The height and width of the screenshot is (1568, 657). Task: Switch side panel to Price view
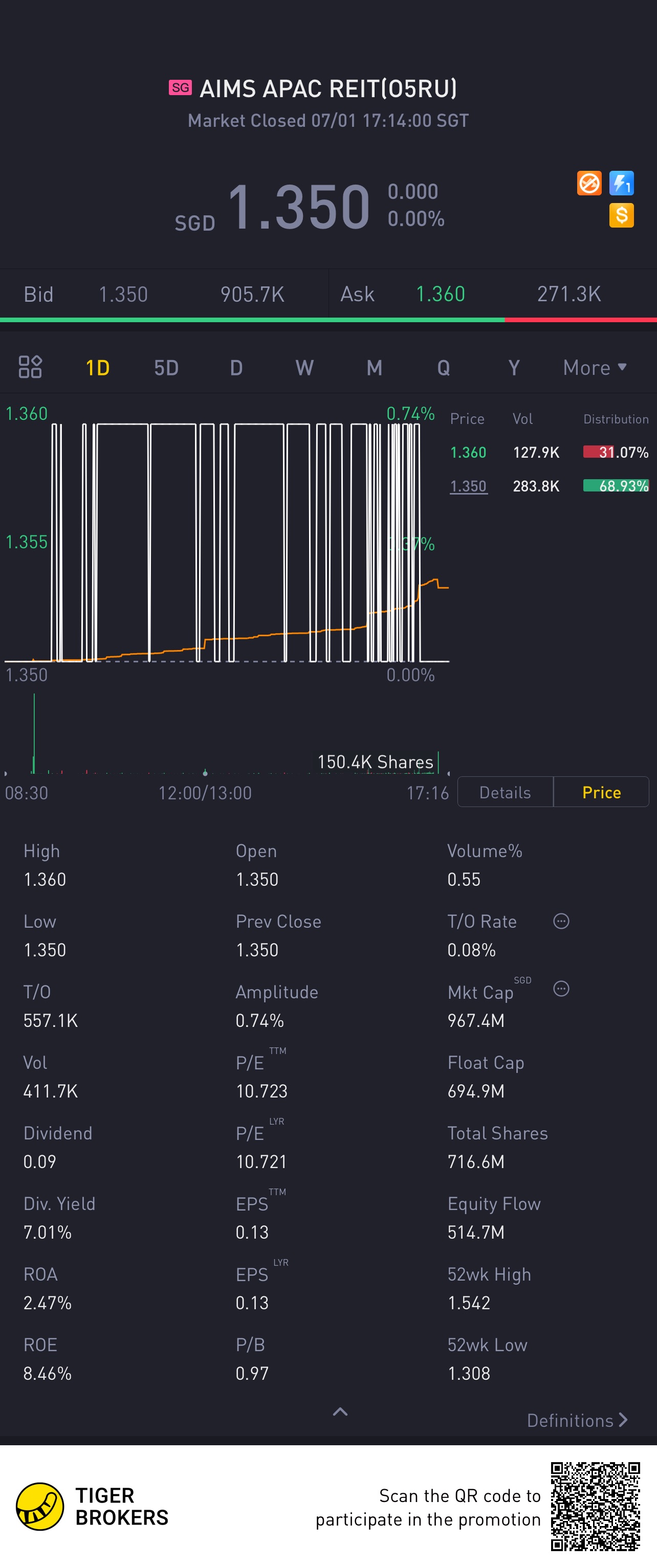tap(601, 792)
